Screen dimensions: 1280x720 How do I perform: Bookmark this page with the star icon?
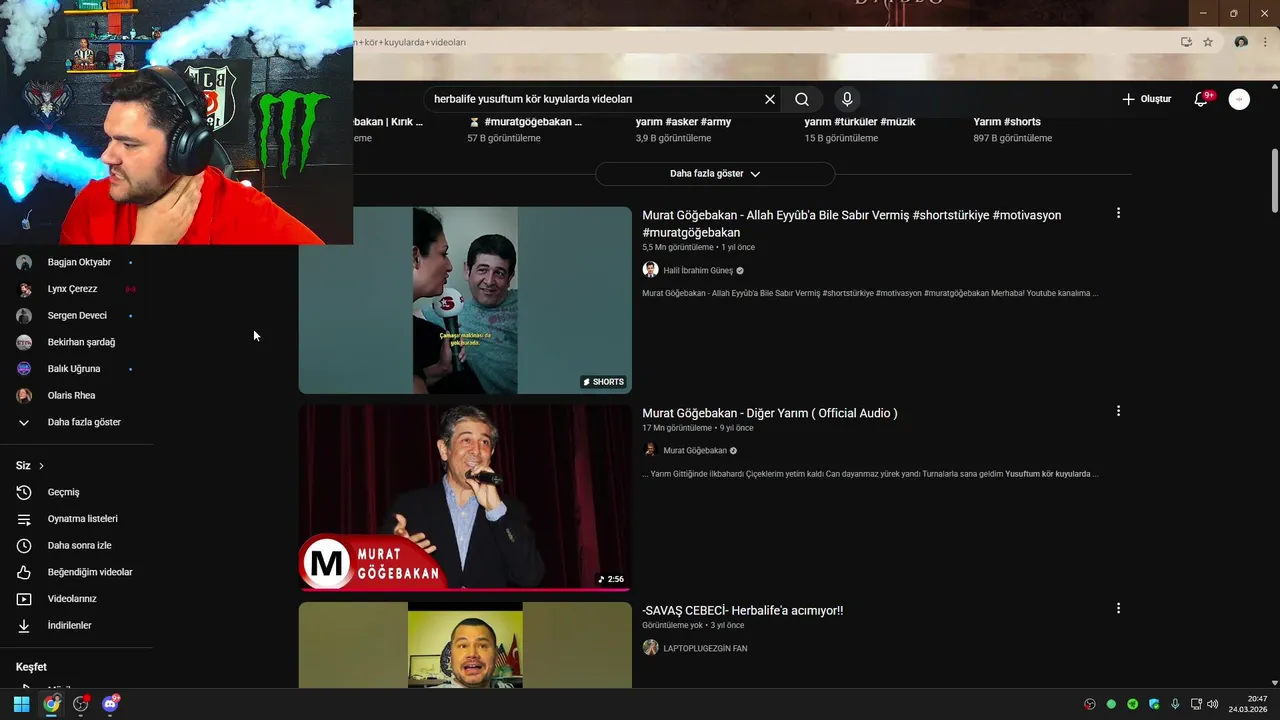1208,42
